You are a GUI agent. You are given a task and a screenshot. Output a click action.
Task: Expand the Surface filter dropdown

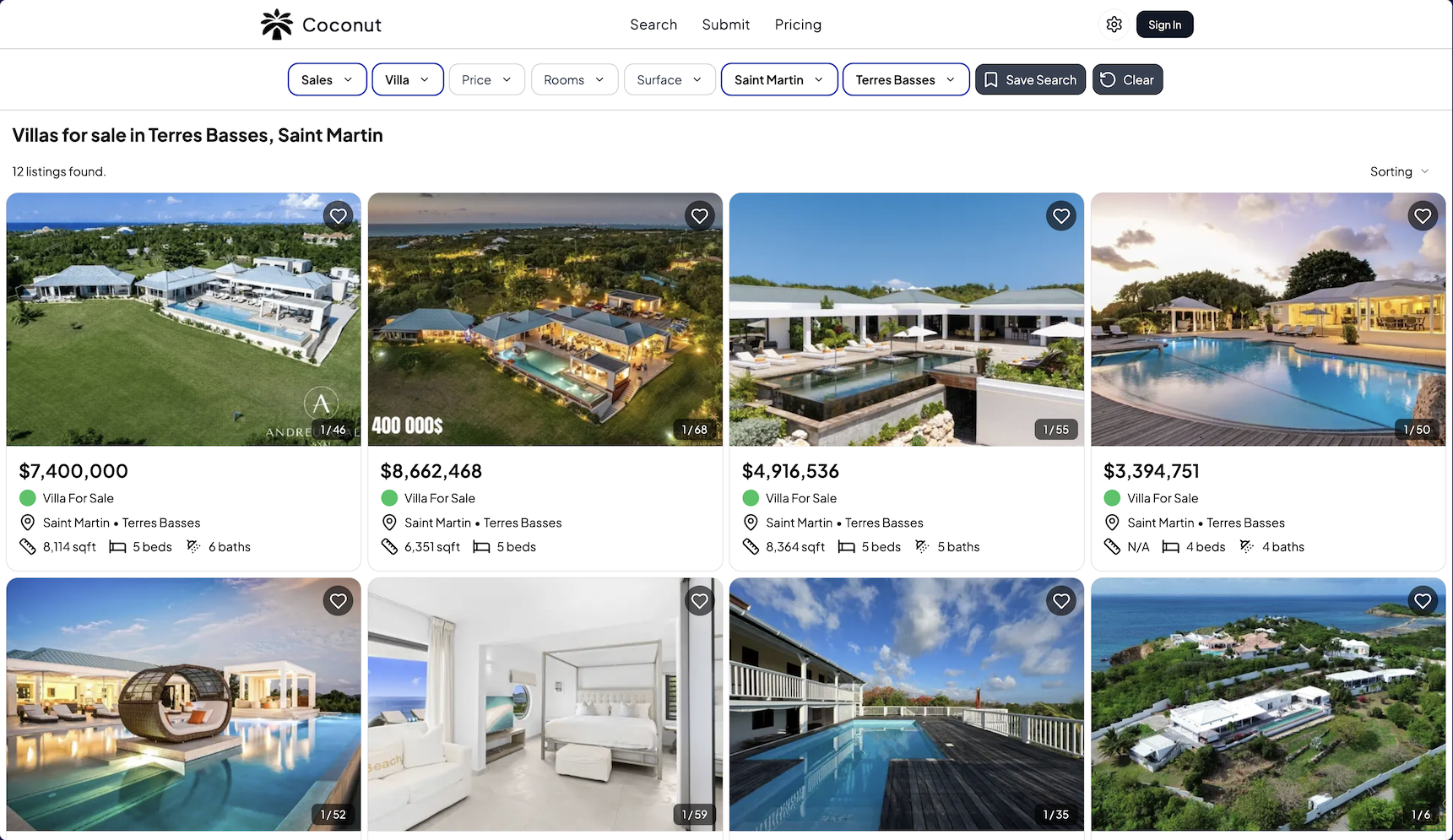coord(670,79)
